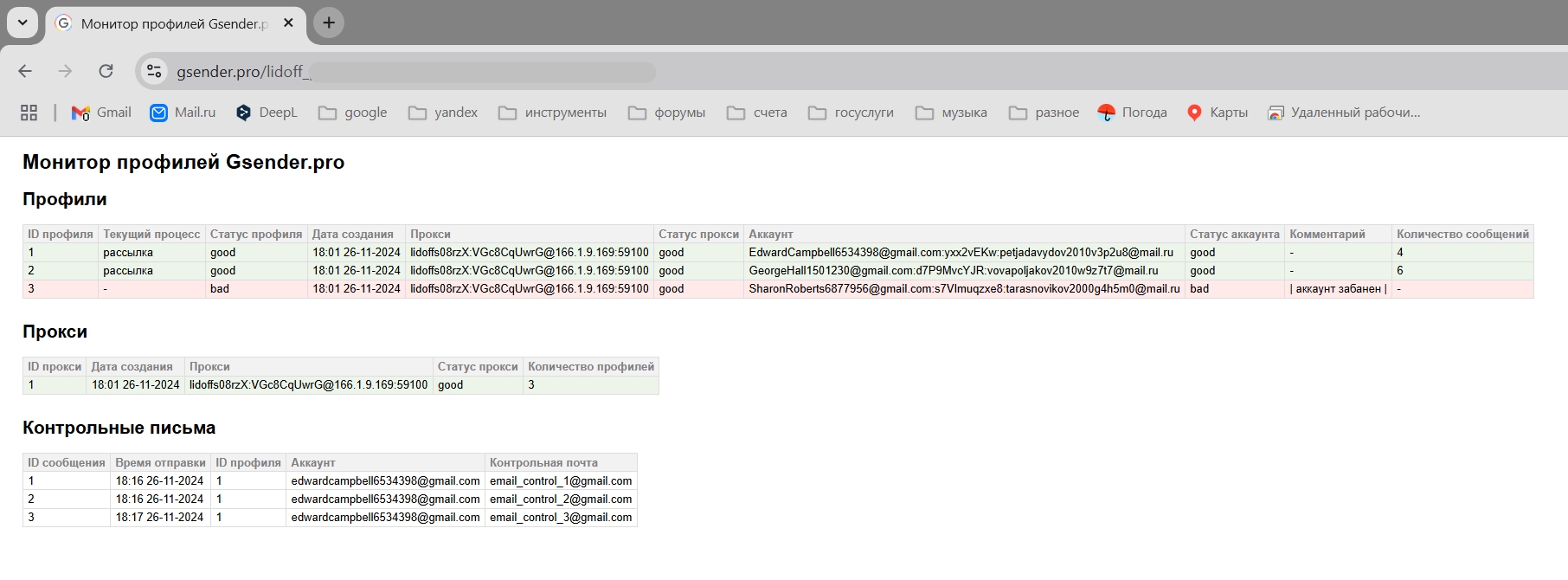Close the Монитор профилей tab
Viewport: 1568px width, 580px height.
click(288, 23)
